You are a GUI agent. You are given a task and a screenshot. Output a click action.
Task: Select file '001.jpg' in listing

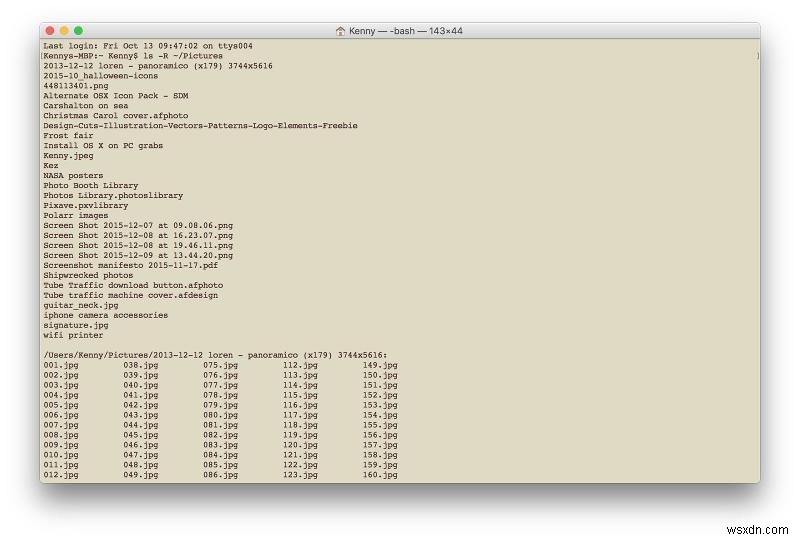[x=61, y=365]
